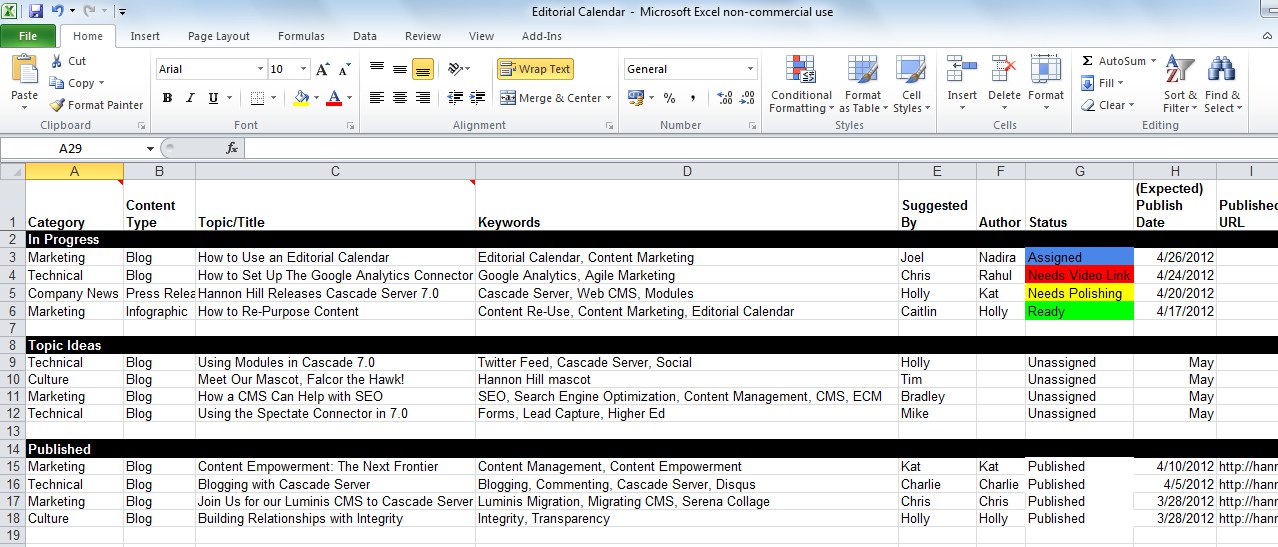The width and height of the screenshot is (1278, 547).
Task: Toggle the Wrap Text button
Action: [535, 69]
